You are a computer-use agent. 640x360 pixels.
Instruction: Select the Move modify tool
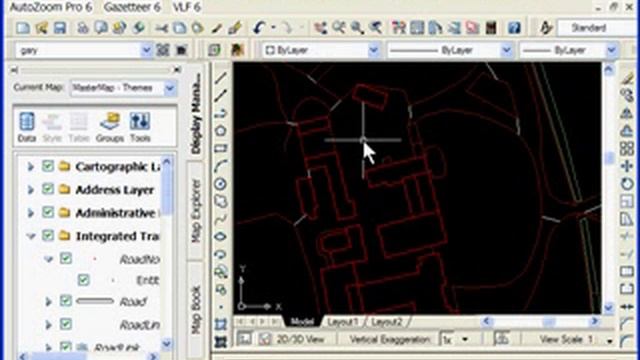click(627, 166)
